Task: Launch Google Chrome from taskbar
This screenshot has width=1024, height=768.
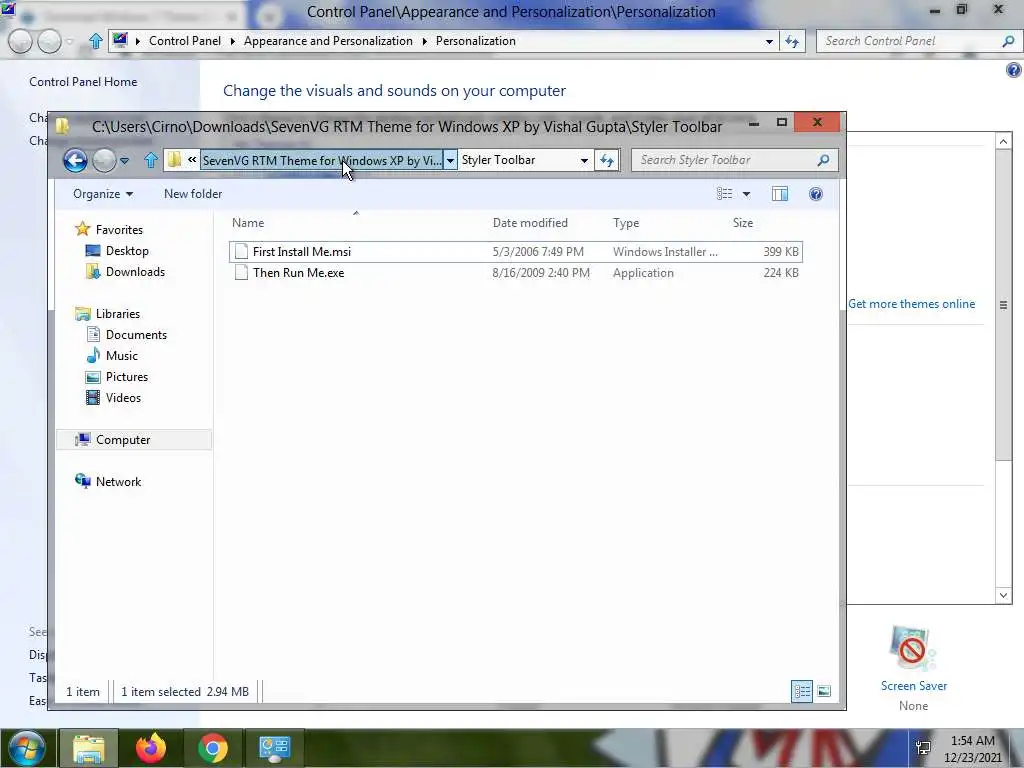Action: 213,748
